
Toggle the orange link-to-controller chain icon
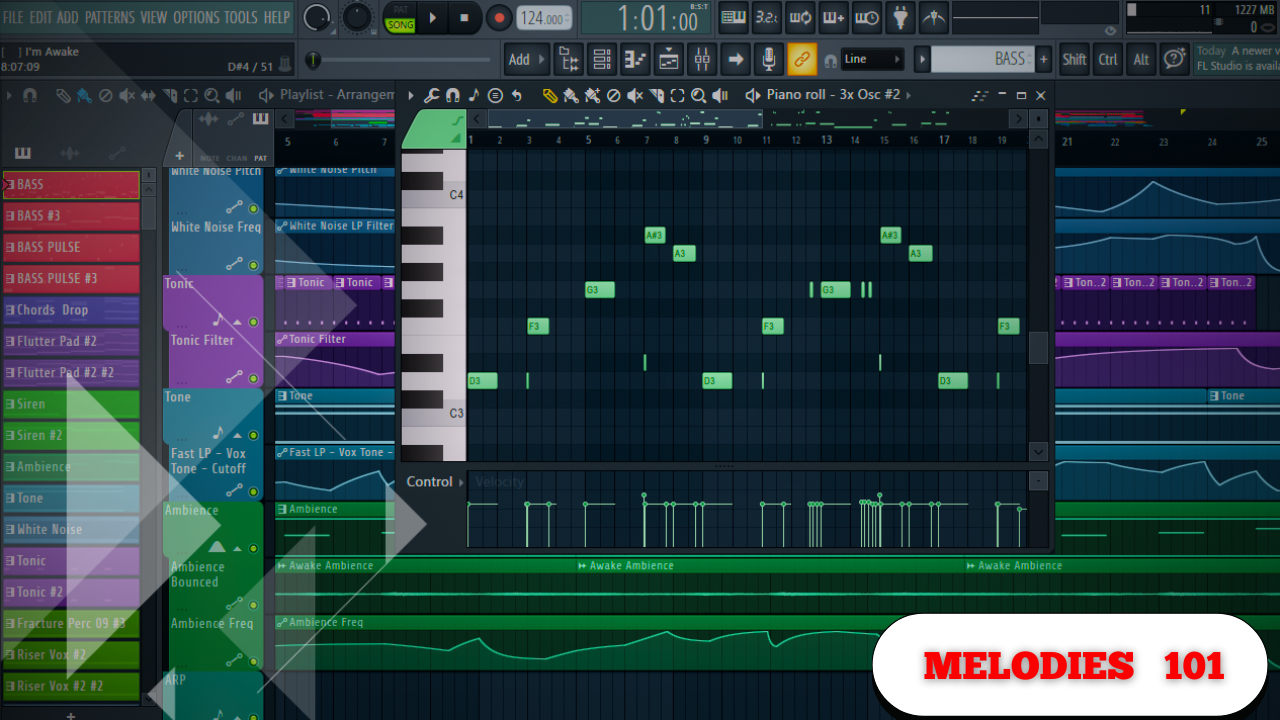pos(802,60)
